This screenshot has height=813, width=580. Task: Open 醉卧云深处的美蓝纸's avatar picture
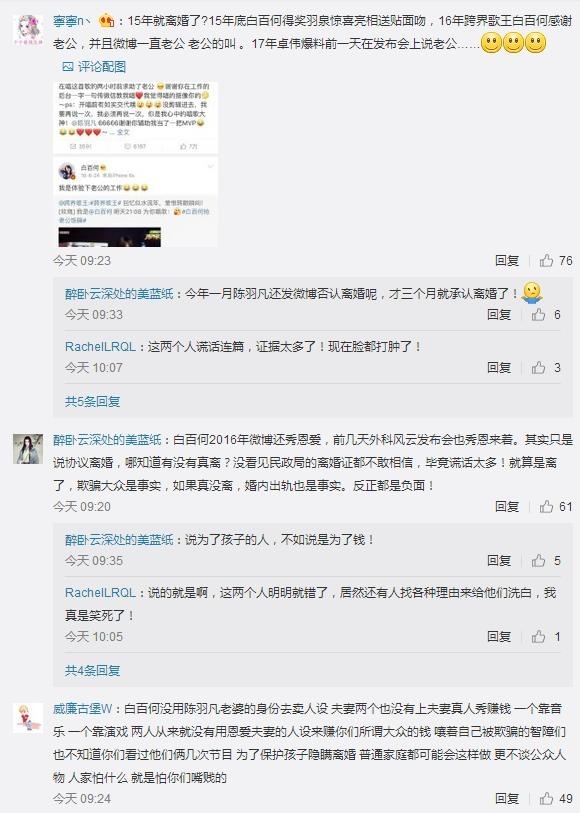(28, 448)
